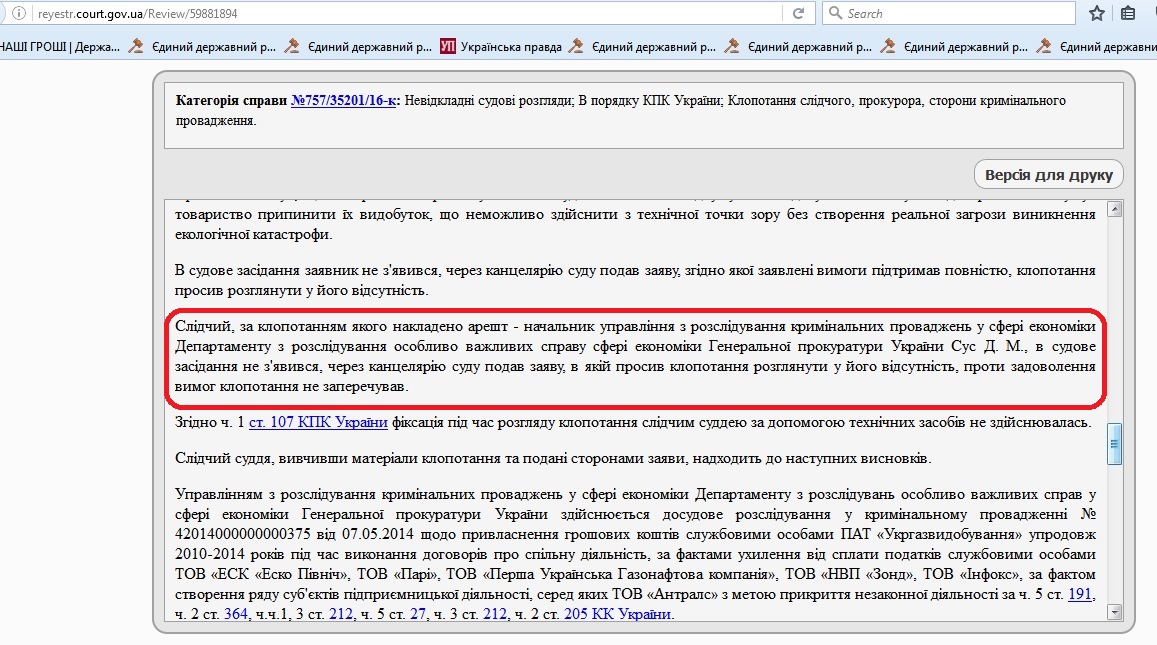Viewport: 1157px width, 645px height.
Task: Click the Версія для друку button
Action: pos(1048,174)
